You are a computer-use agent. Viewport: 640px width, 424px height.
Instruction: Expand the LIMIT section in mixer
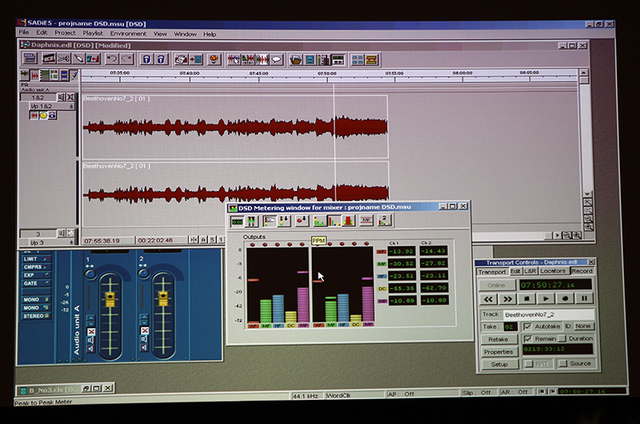tap(29, 259)
